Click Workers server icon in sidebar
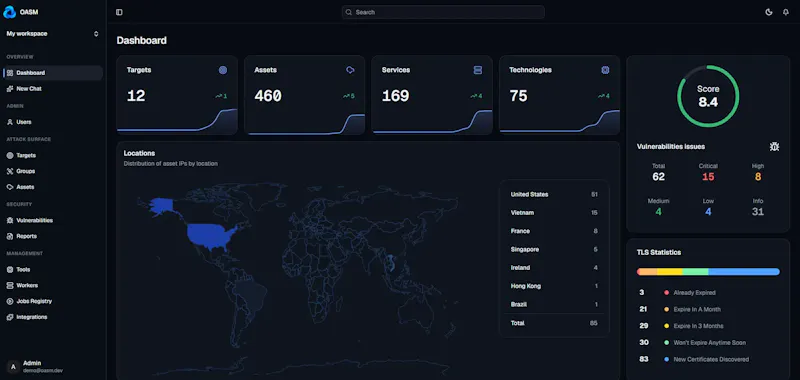The width and height of the screenshot is (800, 380). click(x=10, y=285)
